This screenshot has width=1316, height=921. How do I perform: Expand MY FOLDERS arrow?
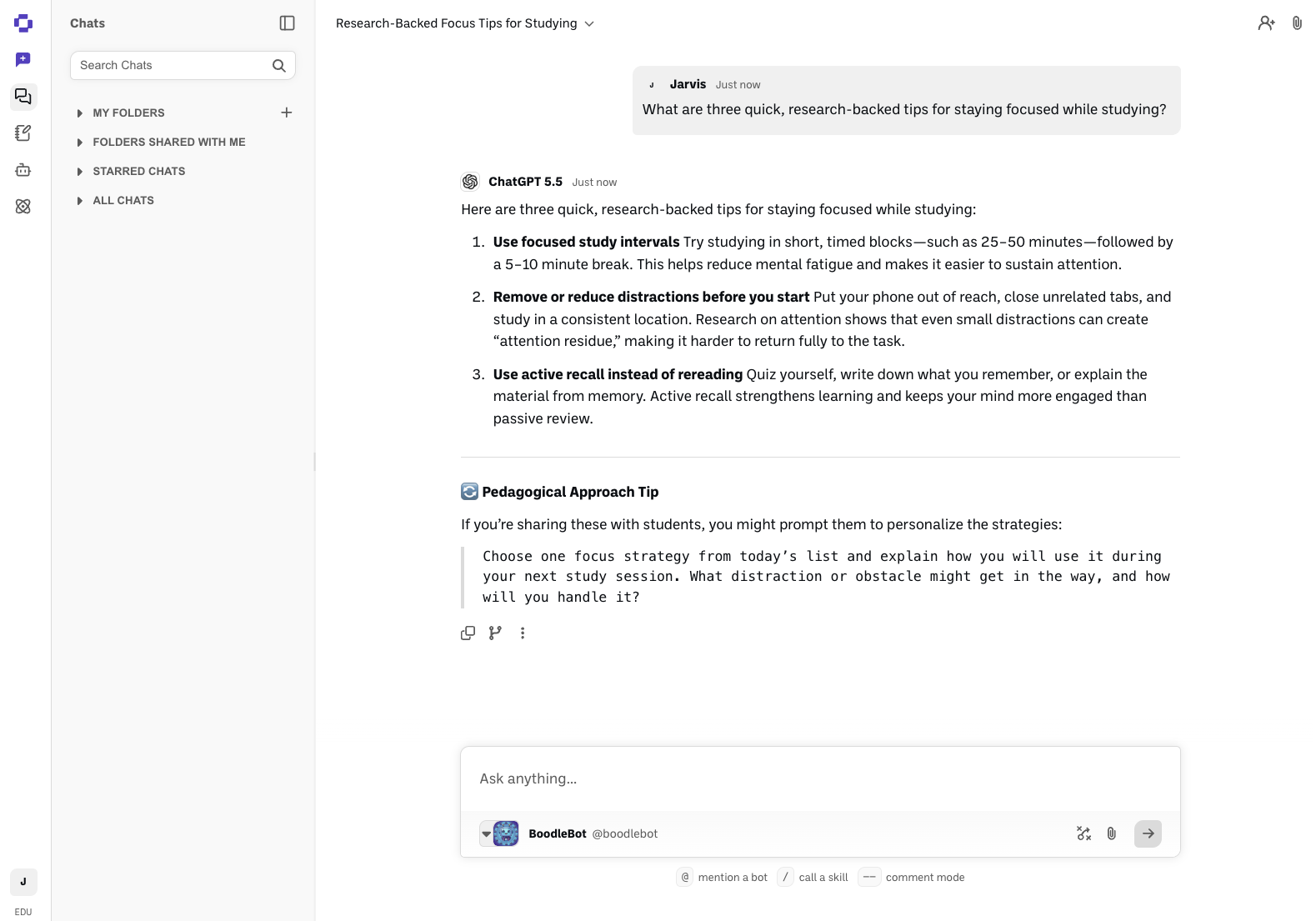tap(80, 113)
